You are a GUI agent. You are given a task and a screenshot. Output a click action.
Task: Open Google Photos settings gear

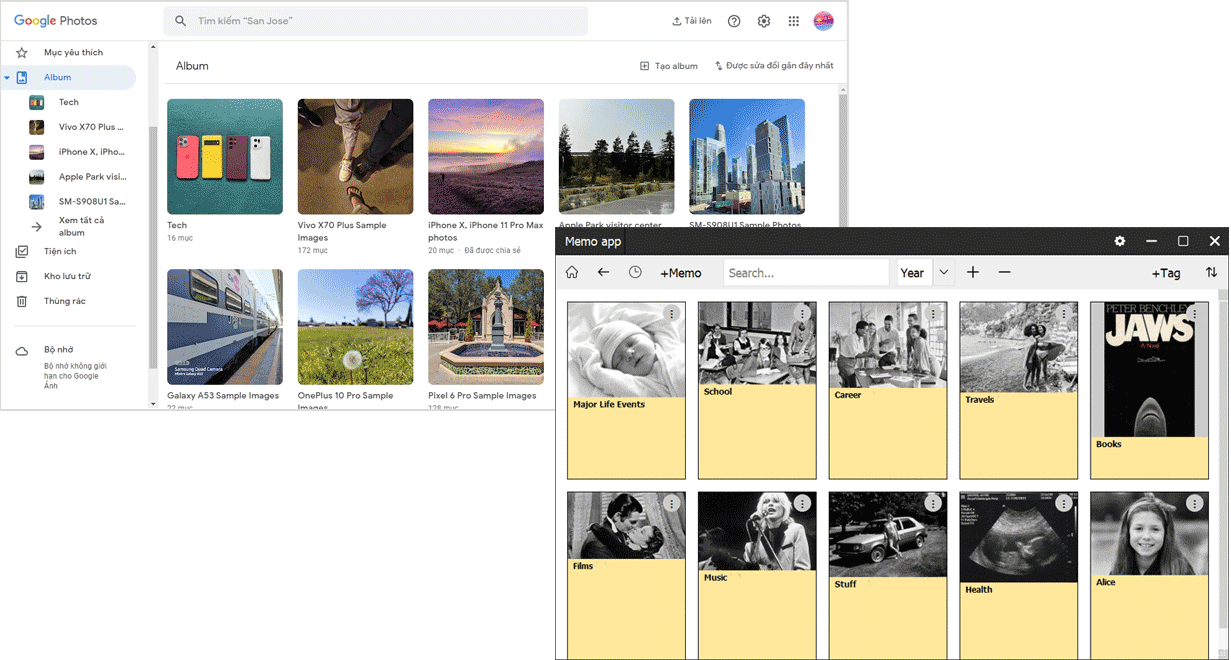(x=764, y=21)
